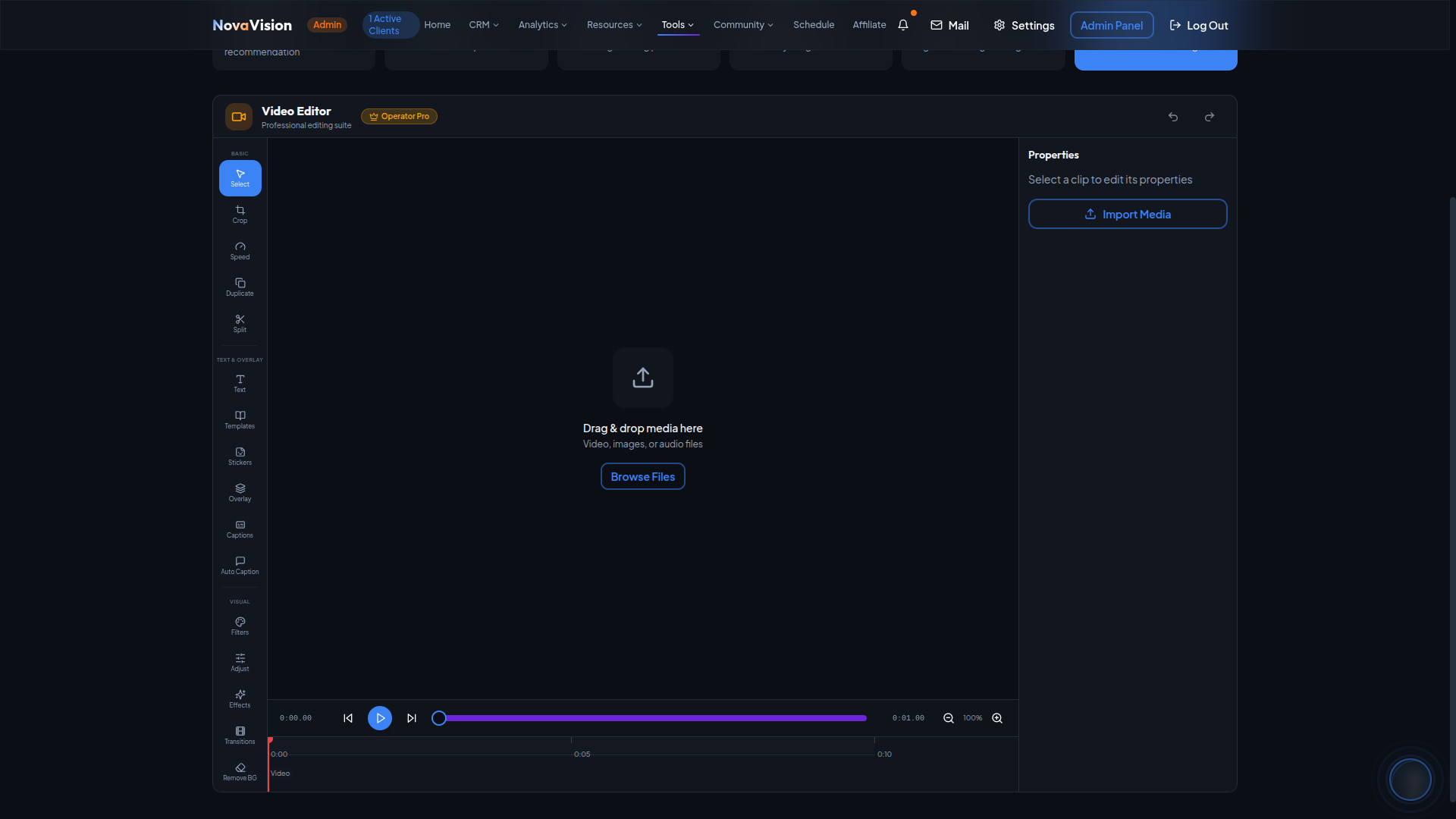The image size is (1456, 819).
Task: Open the Tools dropdown menu
Action: coord(677,25)
